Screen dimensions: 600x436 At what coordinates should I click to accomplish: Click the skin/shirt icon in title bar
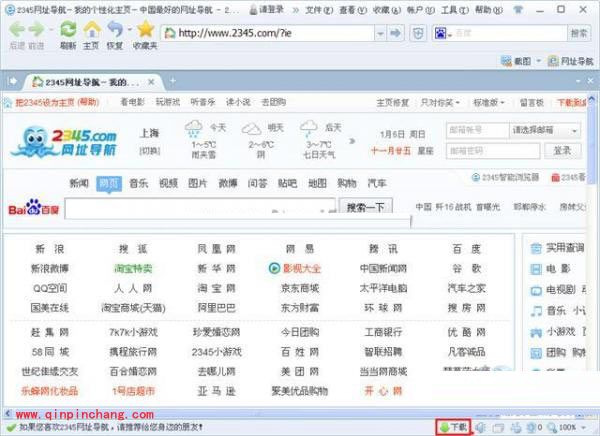(519, 10)
